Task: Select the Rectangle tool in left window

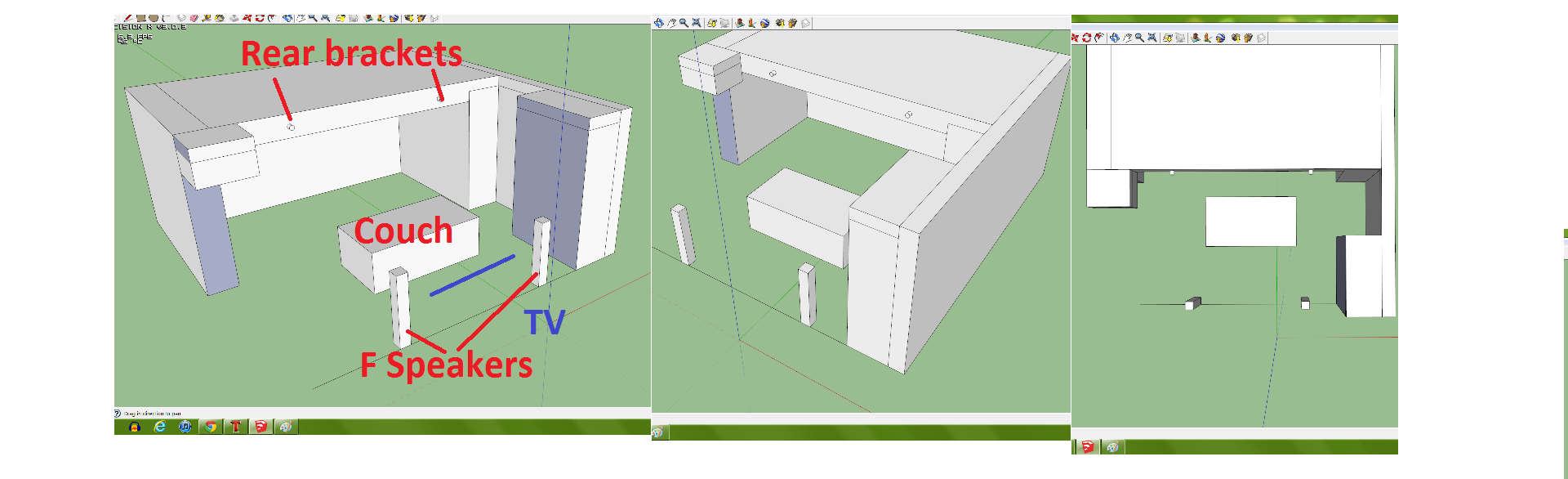Action: click(140, 18)
